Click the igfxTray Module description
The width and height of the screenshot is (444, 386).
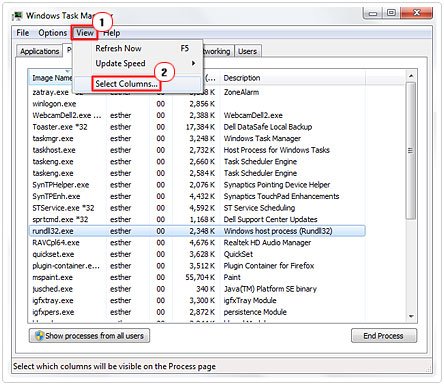250,301
